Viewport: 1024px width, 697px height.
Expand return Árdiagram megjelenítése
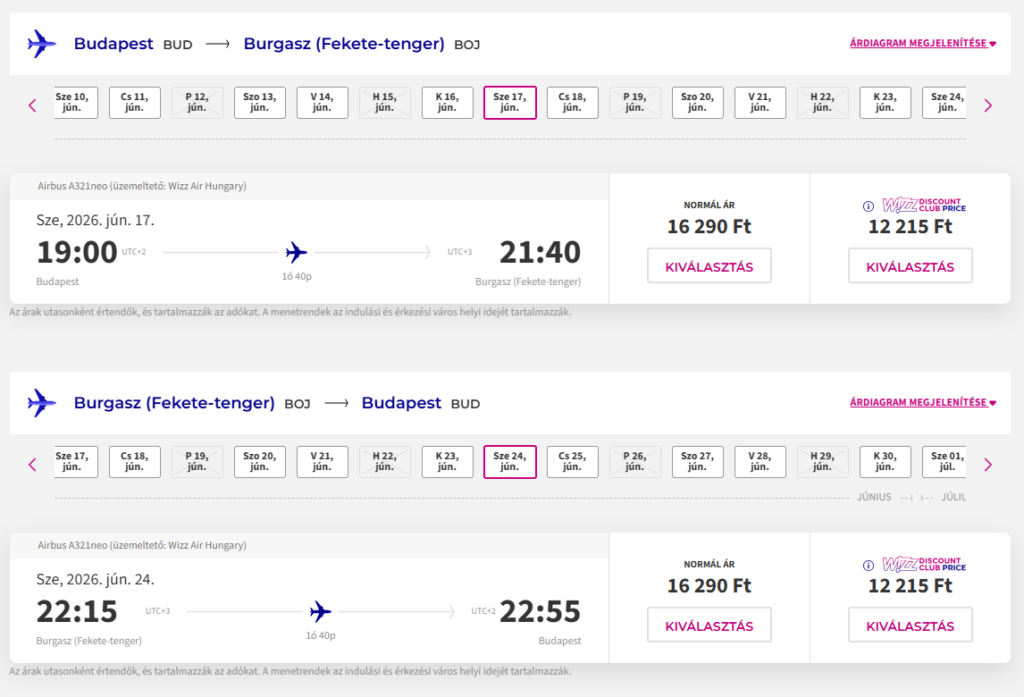922,403
